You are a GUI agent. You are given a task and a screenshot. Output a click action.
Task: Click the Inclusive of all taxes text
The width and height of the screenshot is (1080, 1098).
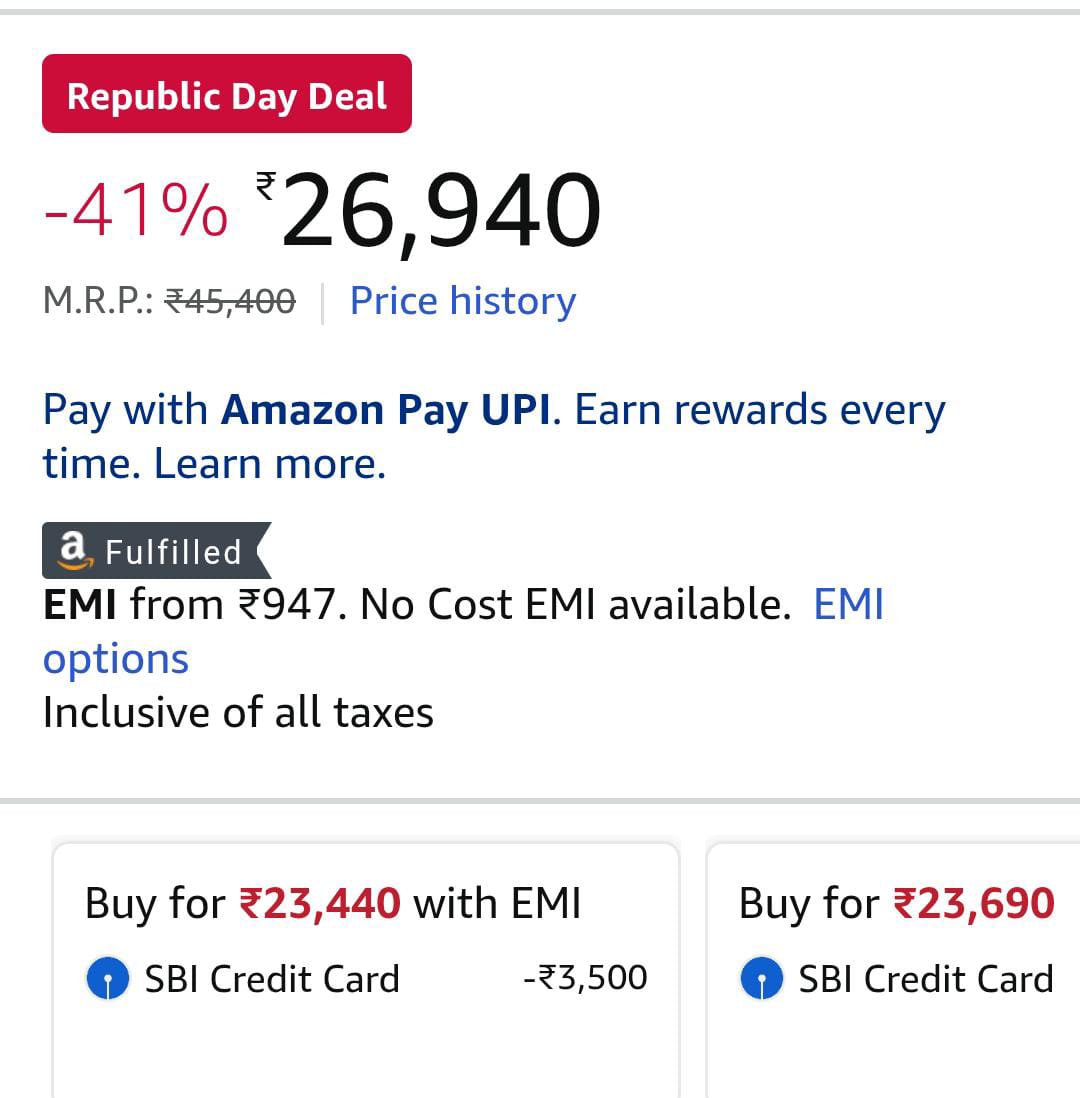click(x=238, y=713)
